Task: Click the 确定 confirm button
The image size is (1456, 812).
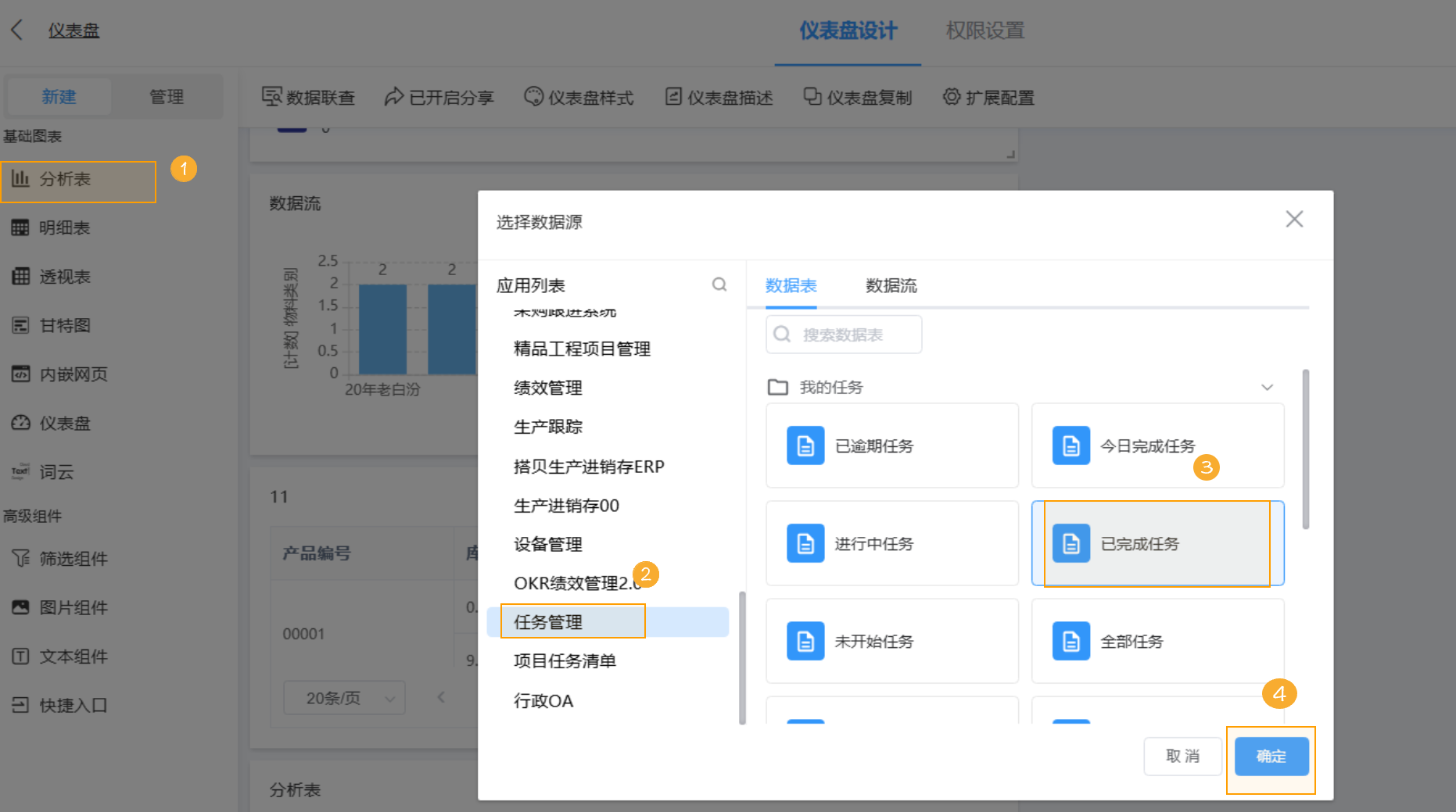Action: click(1271, 756)
